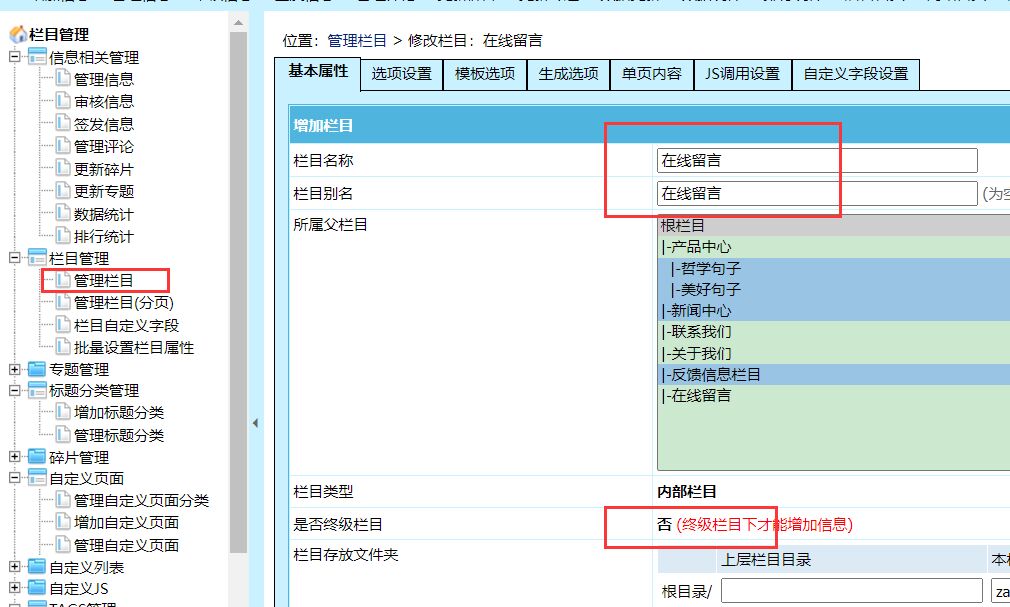Click the folder icon for 自定义列表
The image size is (1010, 607).
[37, 567]
